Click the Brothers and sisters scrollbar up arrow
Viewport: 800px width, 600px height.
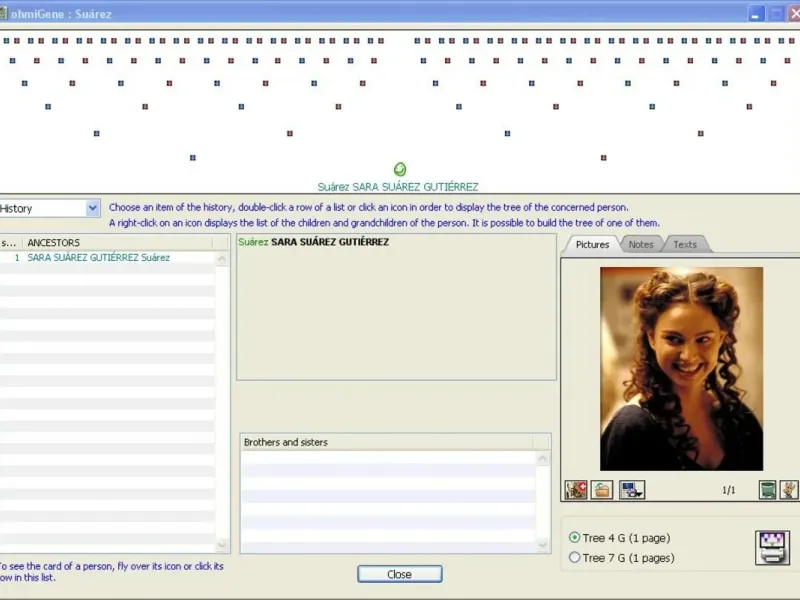(542, 458)
